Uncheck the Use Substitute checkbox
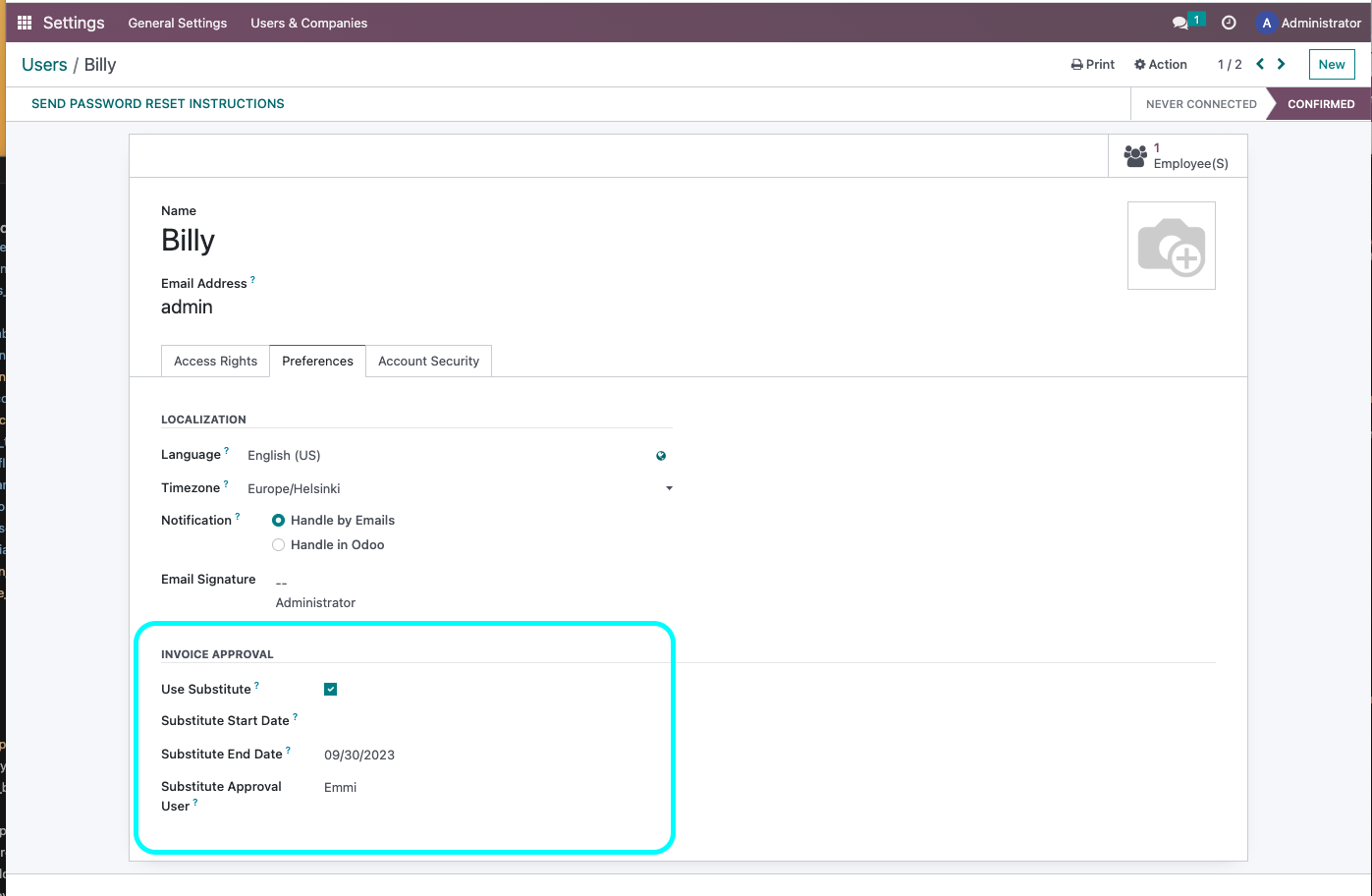 [x=330, y=689]
